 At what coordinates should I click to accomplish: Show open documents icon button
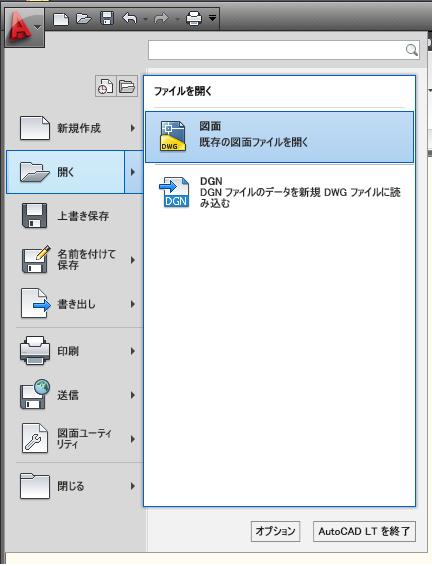(x=127, y=86)
